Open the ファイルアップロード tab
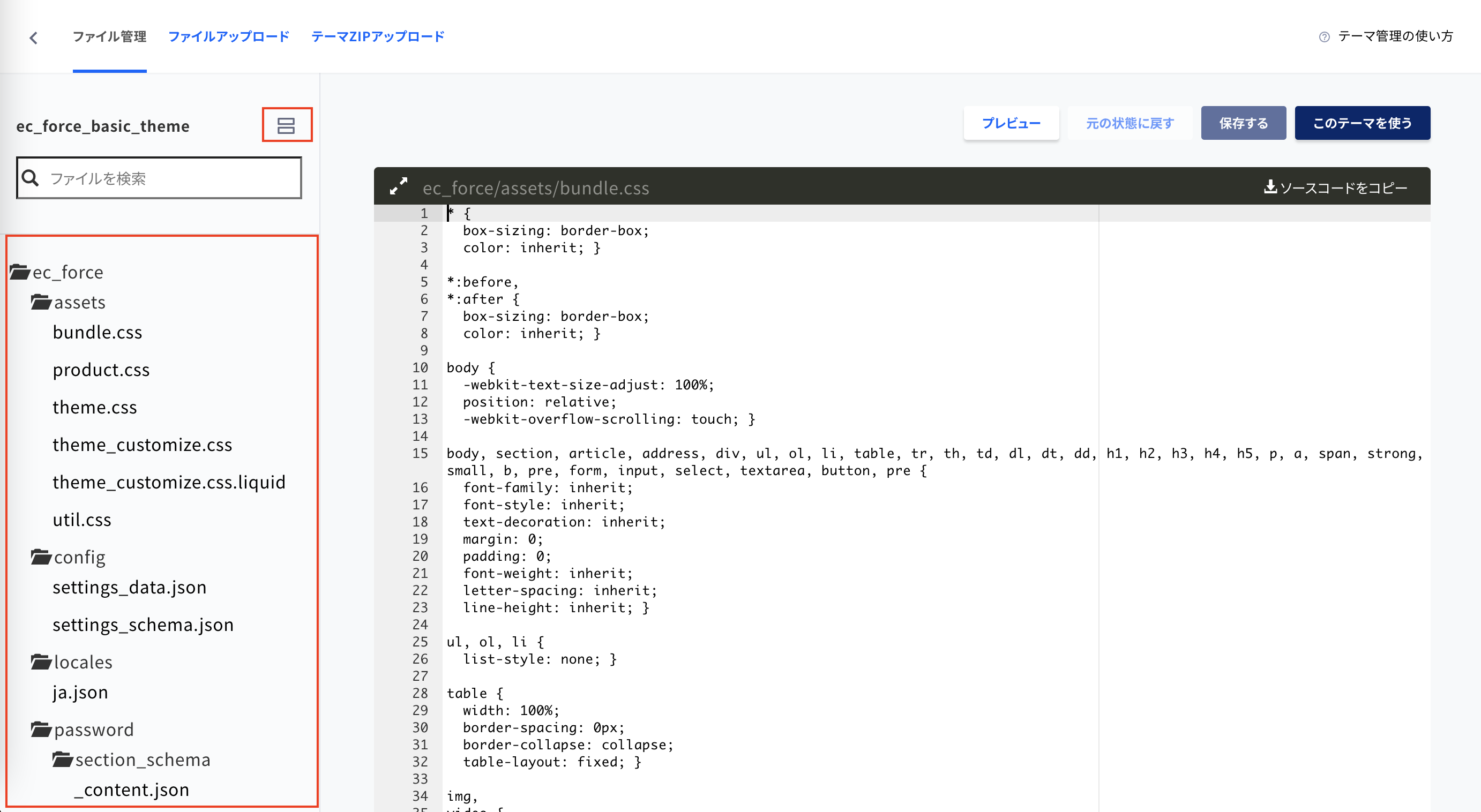This screenshot has height=812, width=1481. coord(229,37)
